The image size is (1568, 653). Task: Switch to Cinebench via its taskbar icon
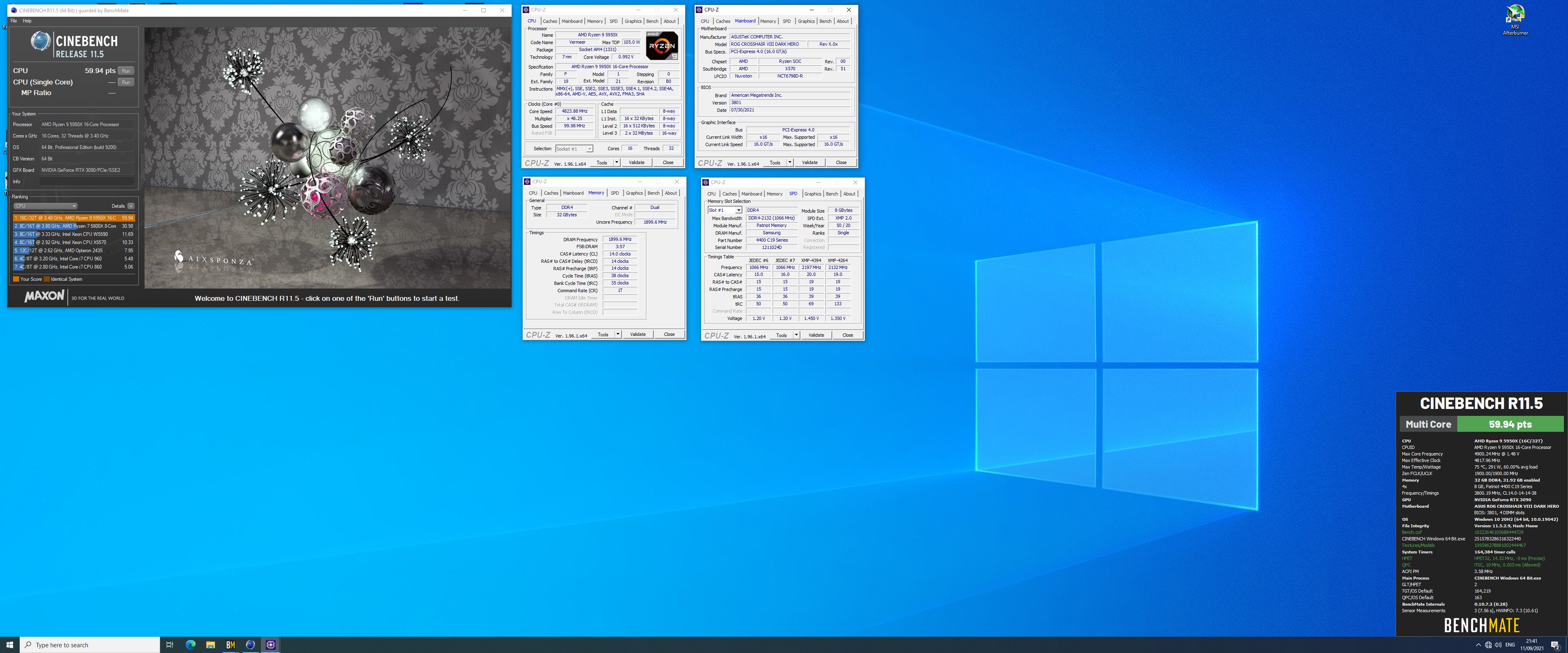pyautogui.click(x=251, y=644)
